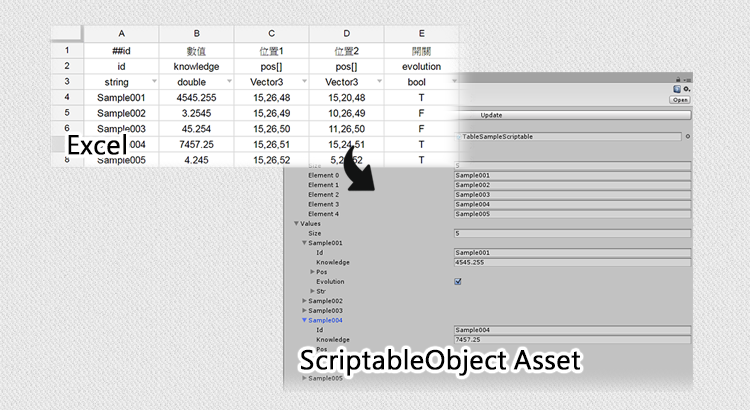Click the 'Evolution' label under Sample001
The width and height of the screenshot is (750, 410).
(330, 281)
